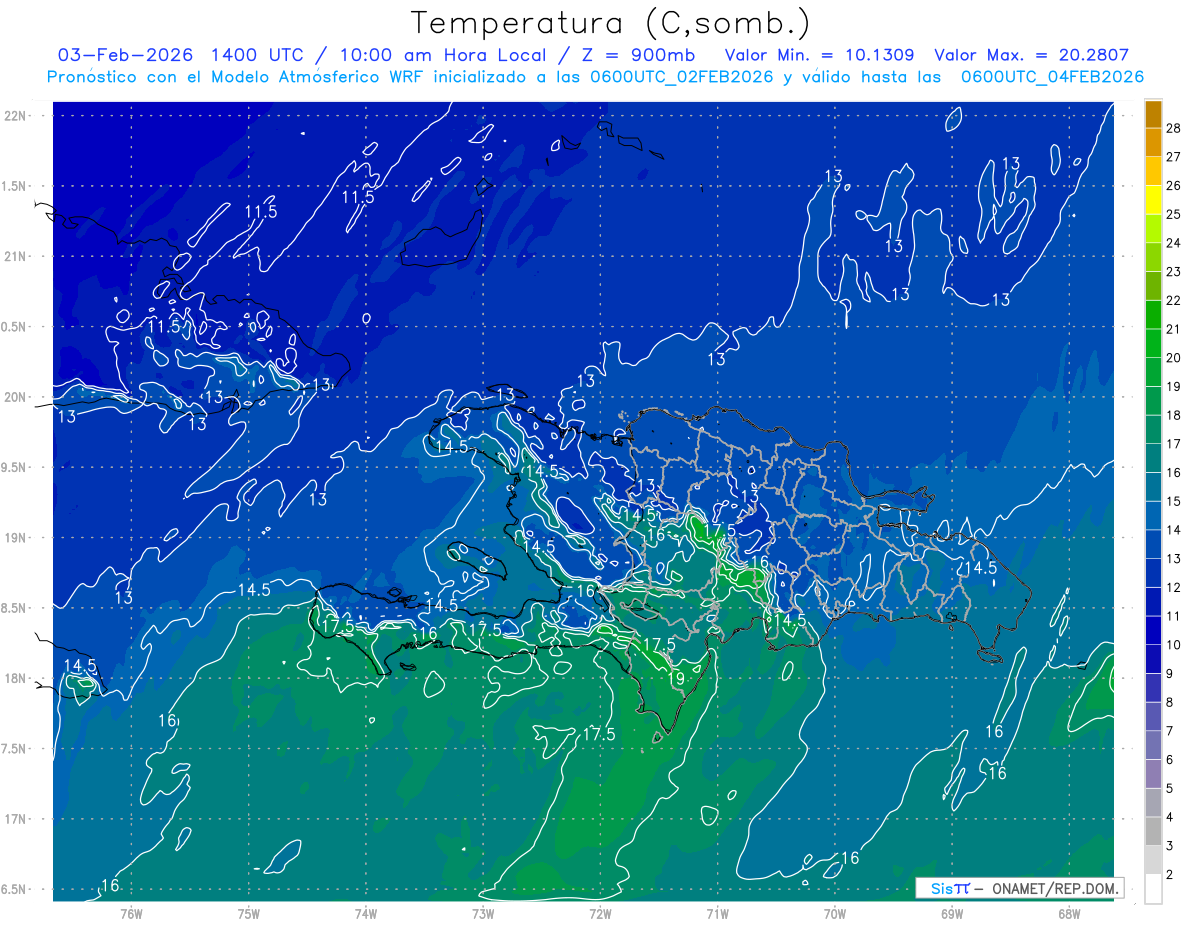Click the '20N' latitude axis label
The image size is (1200, 927).
click(x=16, y=397)
